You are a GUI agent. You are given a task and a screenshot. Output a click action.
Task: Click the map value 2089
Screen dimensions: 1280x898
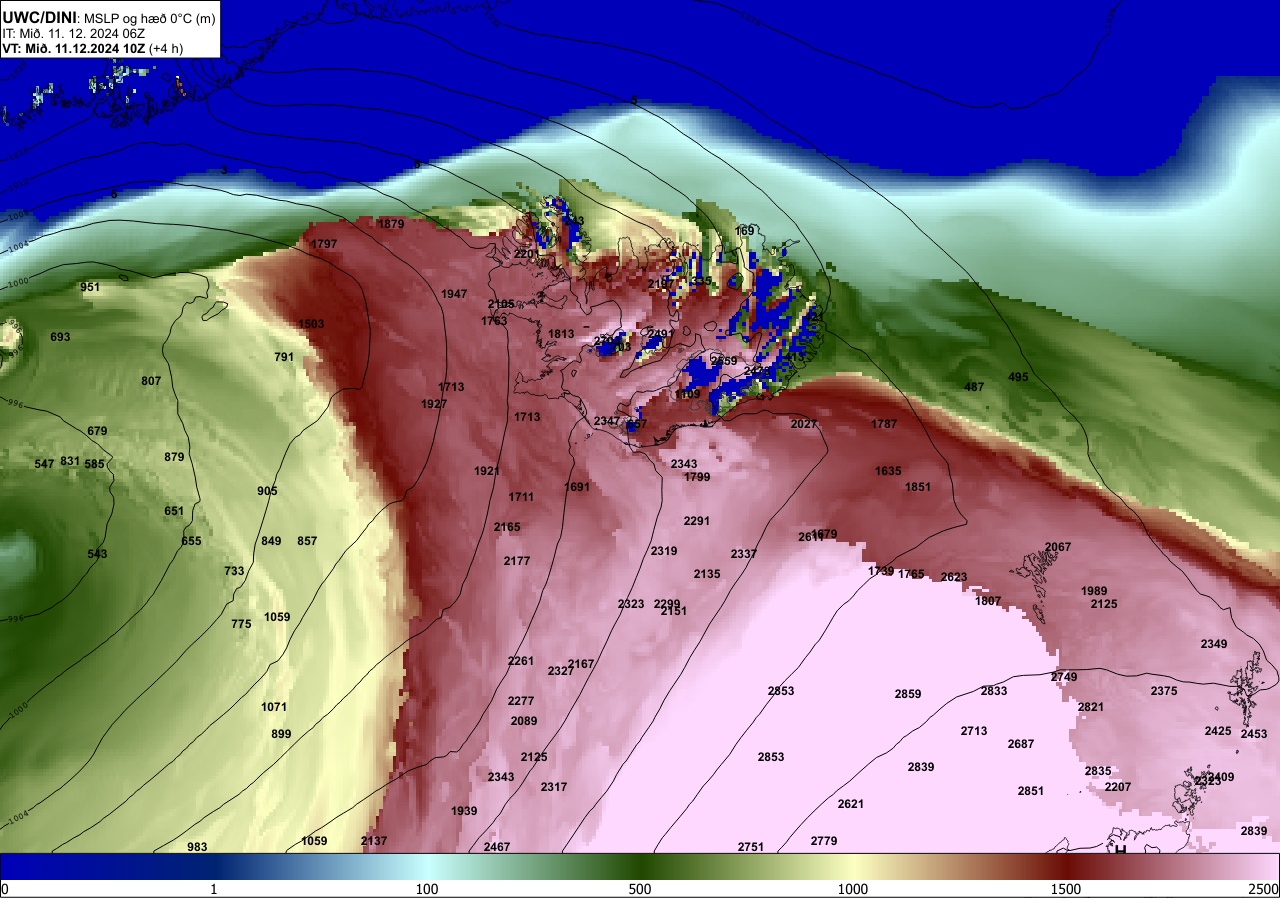coord(524,721)
